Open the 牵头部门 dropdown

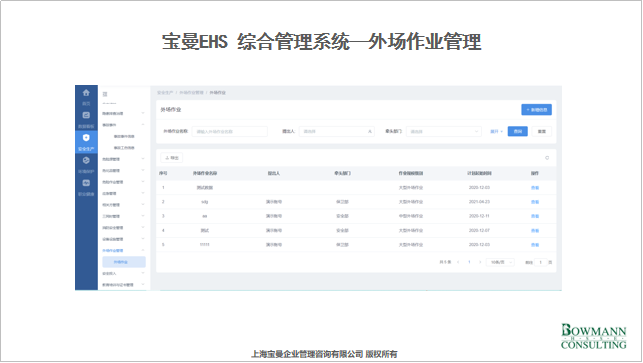444,132
